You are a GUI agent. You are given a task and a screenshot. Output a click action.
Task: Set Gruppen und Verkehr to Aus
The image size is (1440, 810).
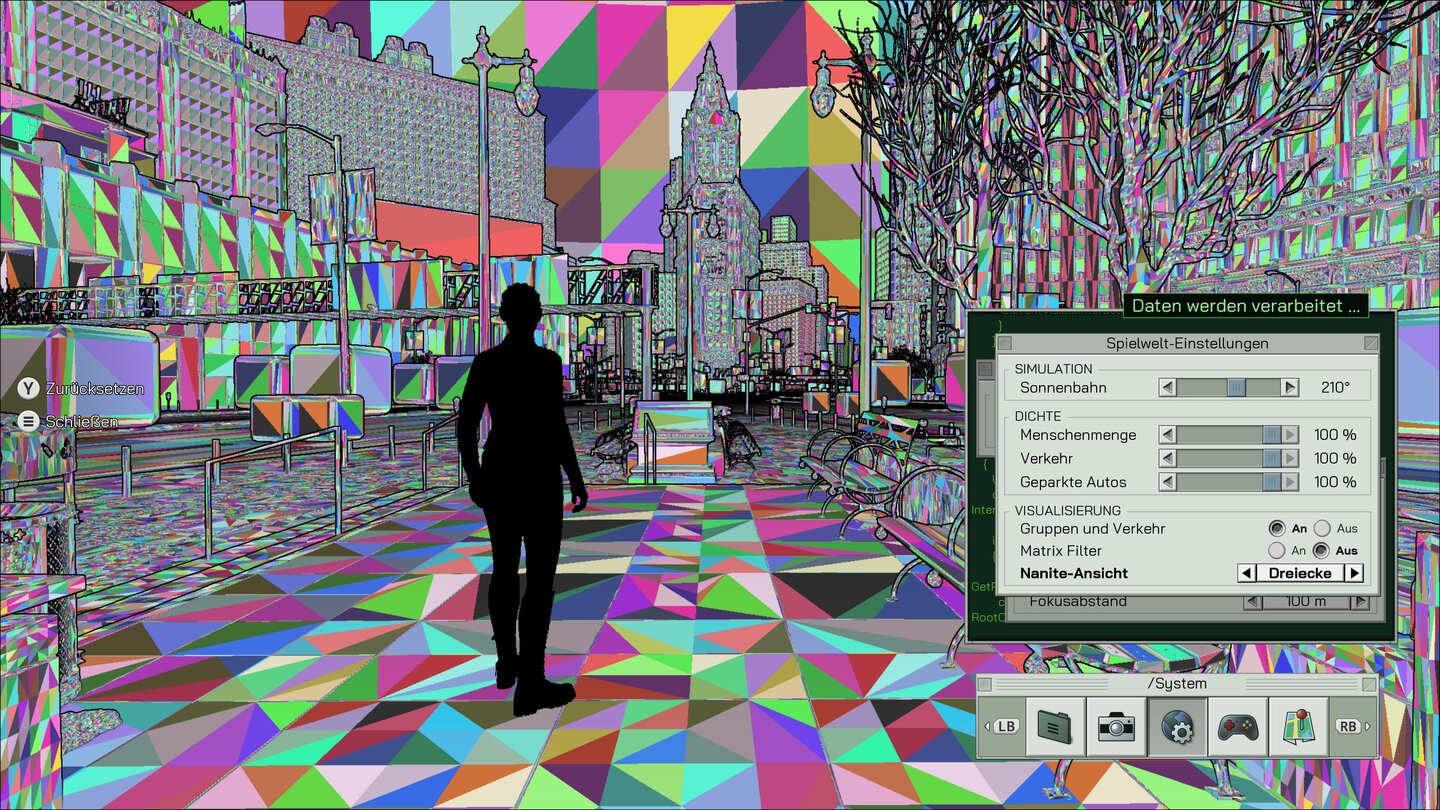(x=1322, y=528)
